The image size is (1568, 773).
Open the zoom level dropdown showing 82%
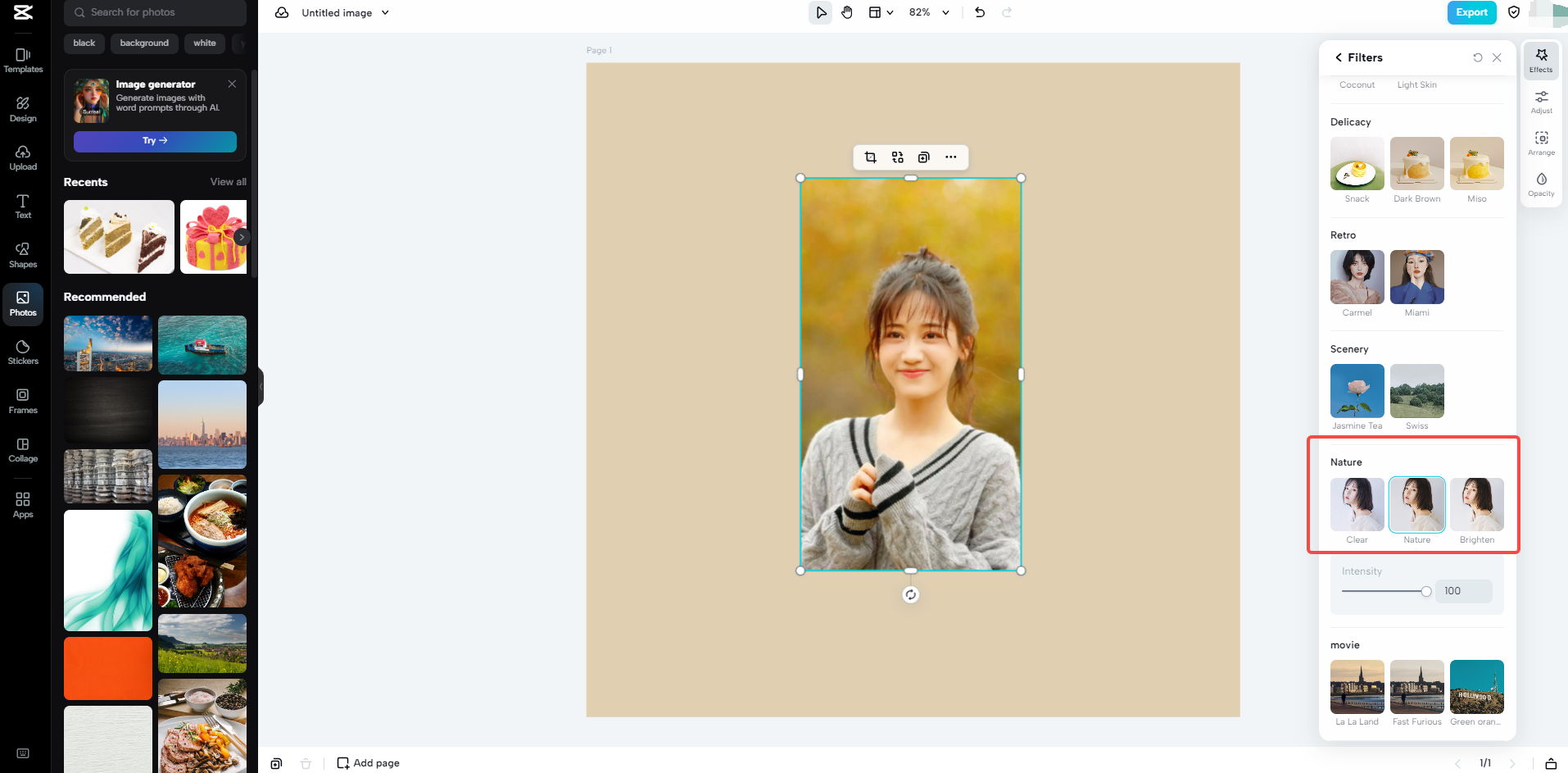[x=928, y=12]
